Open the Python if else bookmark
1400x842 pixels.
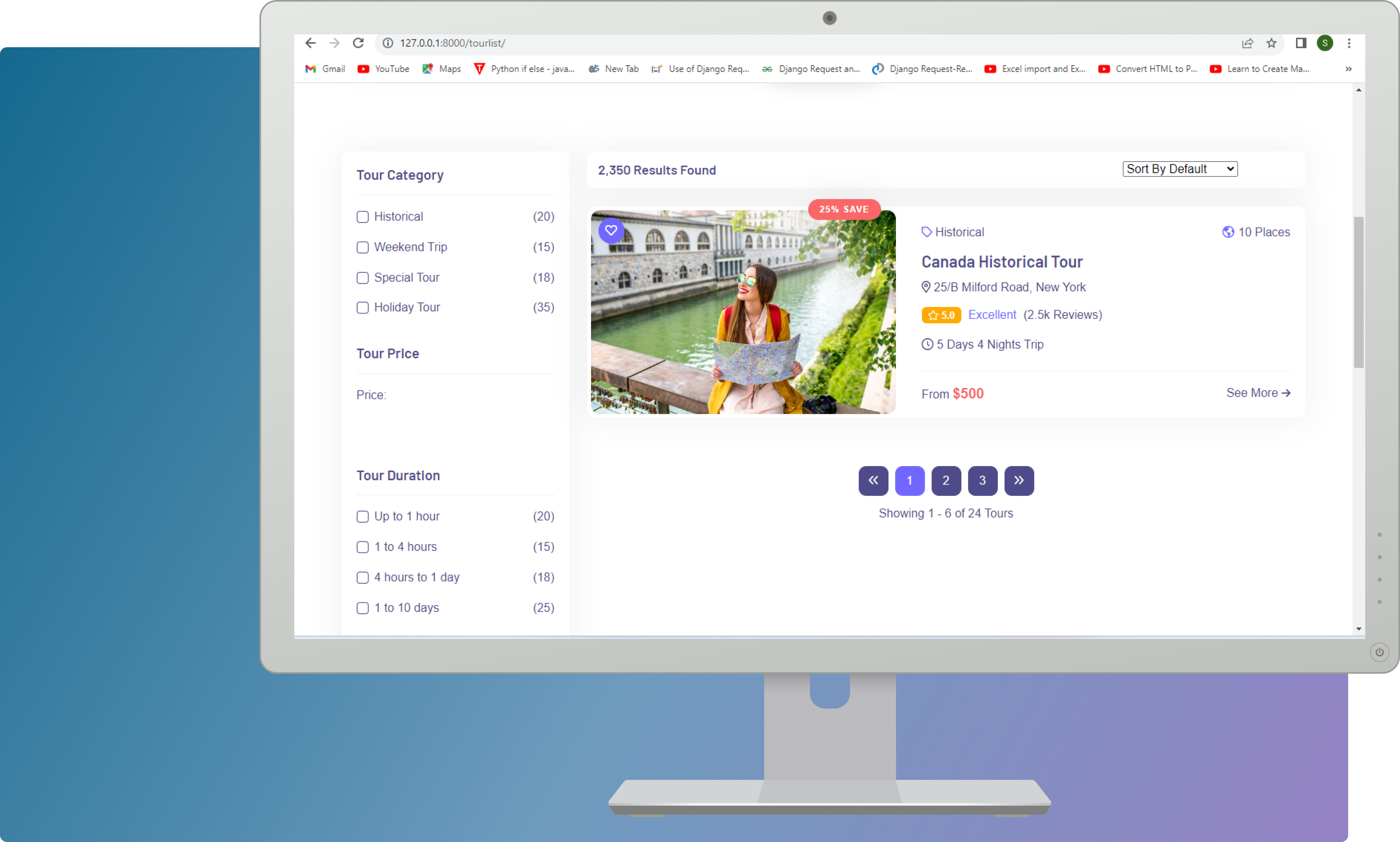pyautogui.click(x=524, y=69)
